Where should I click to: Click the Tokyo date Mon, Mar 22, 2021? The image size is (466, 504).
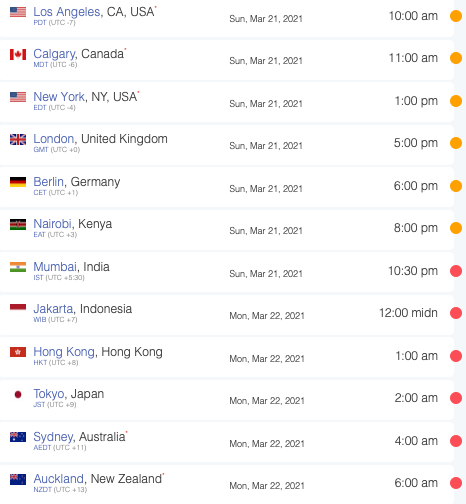click(267, 401)
